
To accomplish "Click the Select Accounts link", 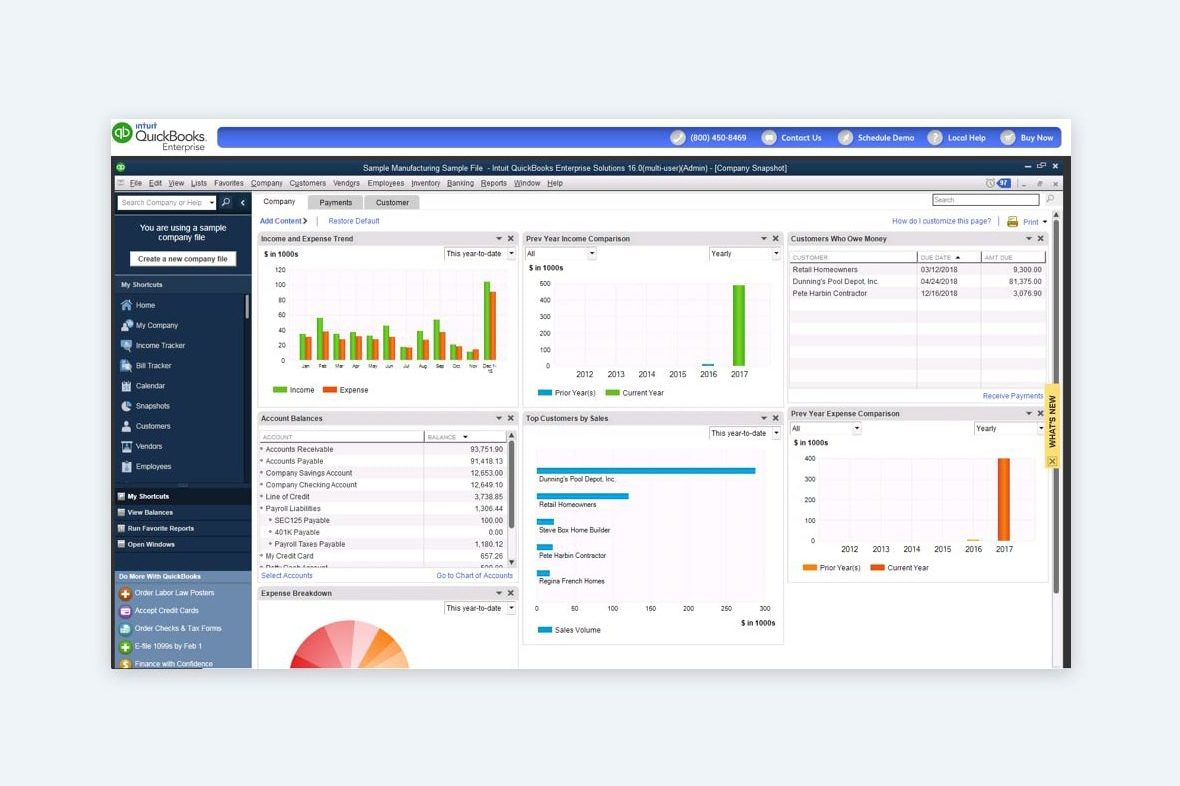I will coord(287,576).
